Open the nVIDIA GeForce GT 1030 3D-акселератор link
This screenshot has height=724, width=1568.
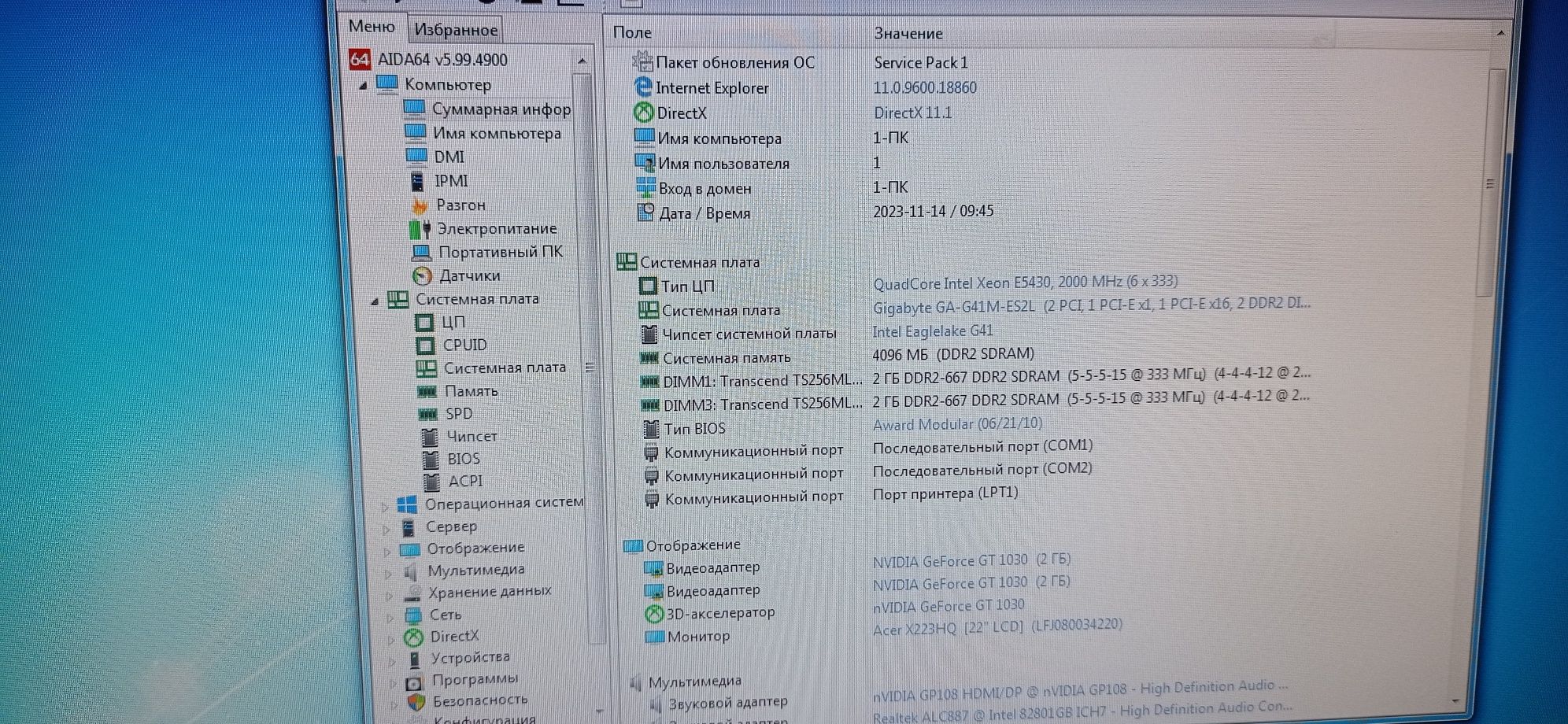click(x=949, y=606)
